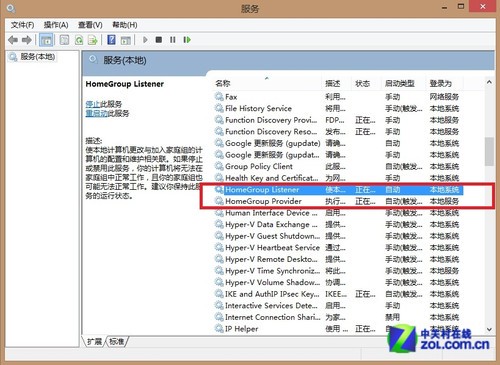Stop the selected service with the stop icon
The image size is (500, 365).
(159, 40)
